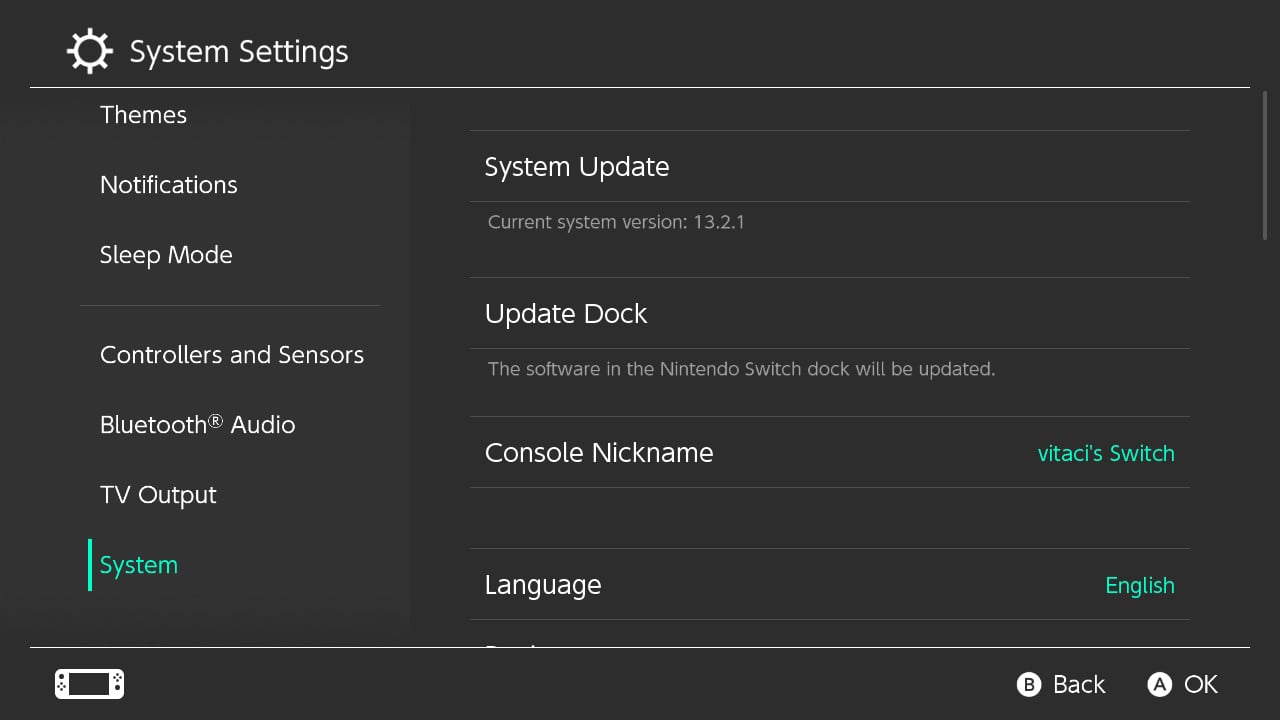
Task: Open the Language setting row
Action: [543, 585]
